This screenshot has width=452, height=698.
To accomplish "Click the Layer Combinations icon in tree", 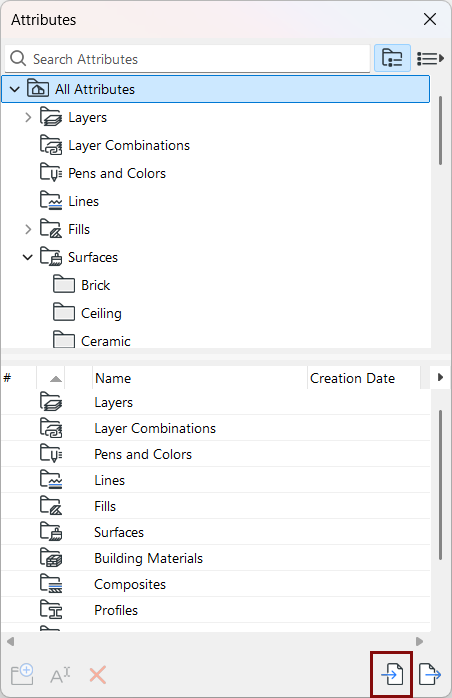I will pyautogui.click(x=51, y=145).
